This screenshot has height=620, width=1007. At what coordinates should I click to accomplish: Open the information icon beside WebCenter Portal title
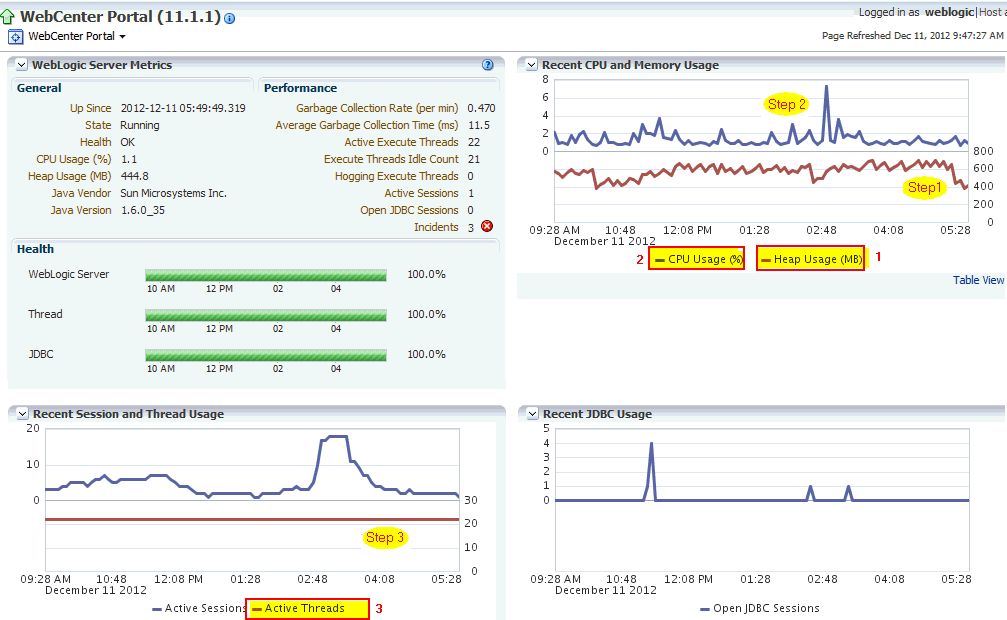pos(229,19)
